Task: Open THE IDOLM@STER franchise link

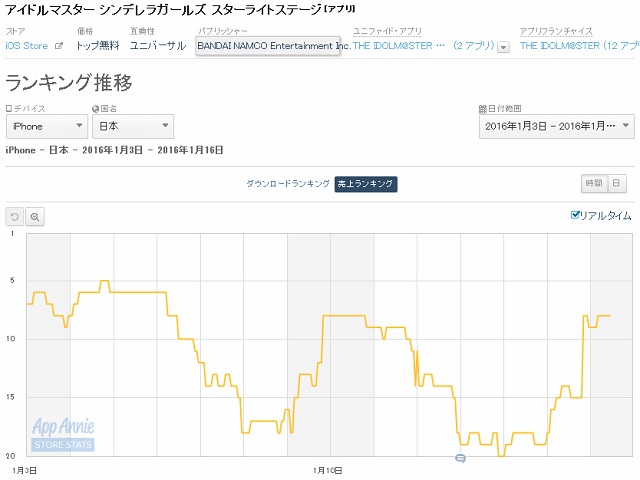Action: (x=576, y=46)
